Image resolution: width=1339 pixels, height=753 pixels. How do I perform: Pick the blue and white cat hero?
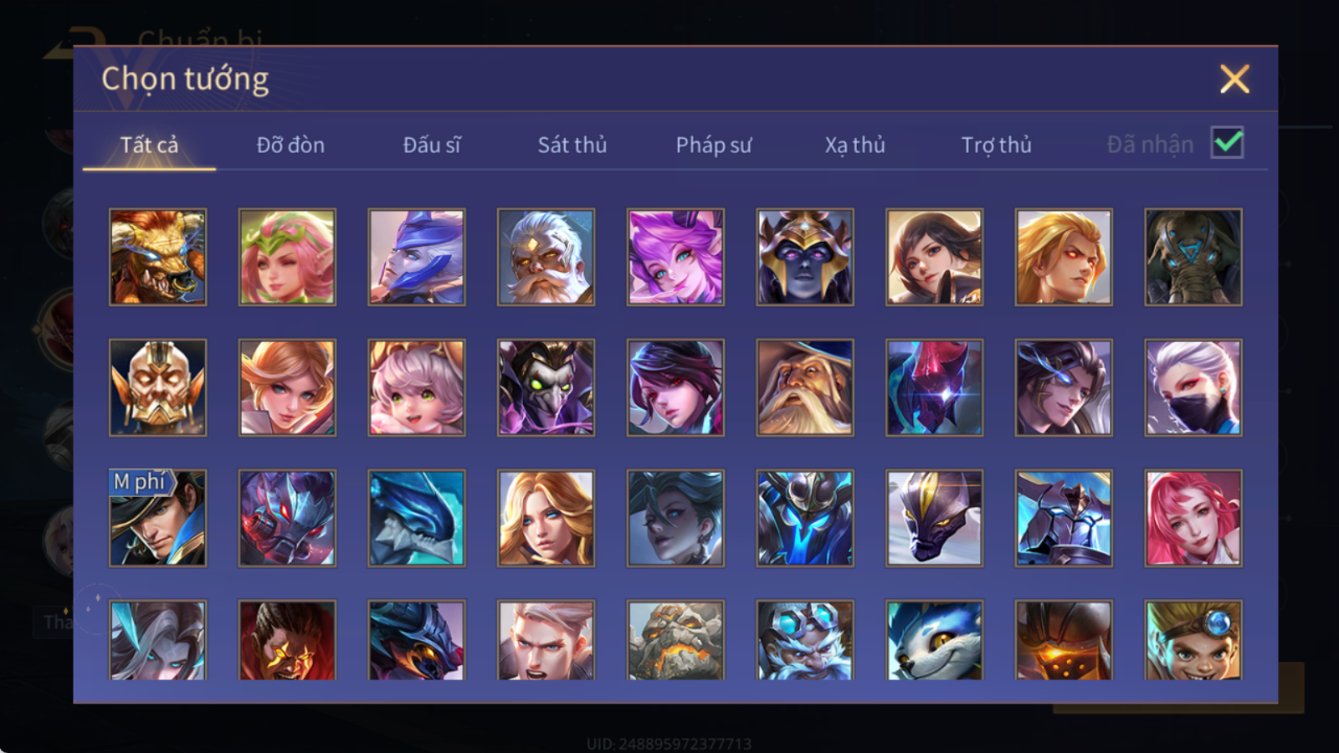tap(935, 640)
